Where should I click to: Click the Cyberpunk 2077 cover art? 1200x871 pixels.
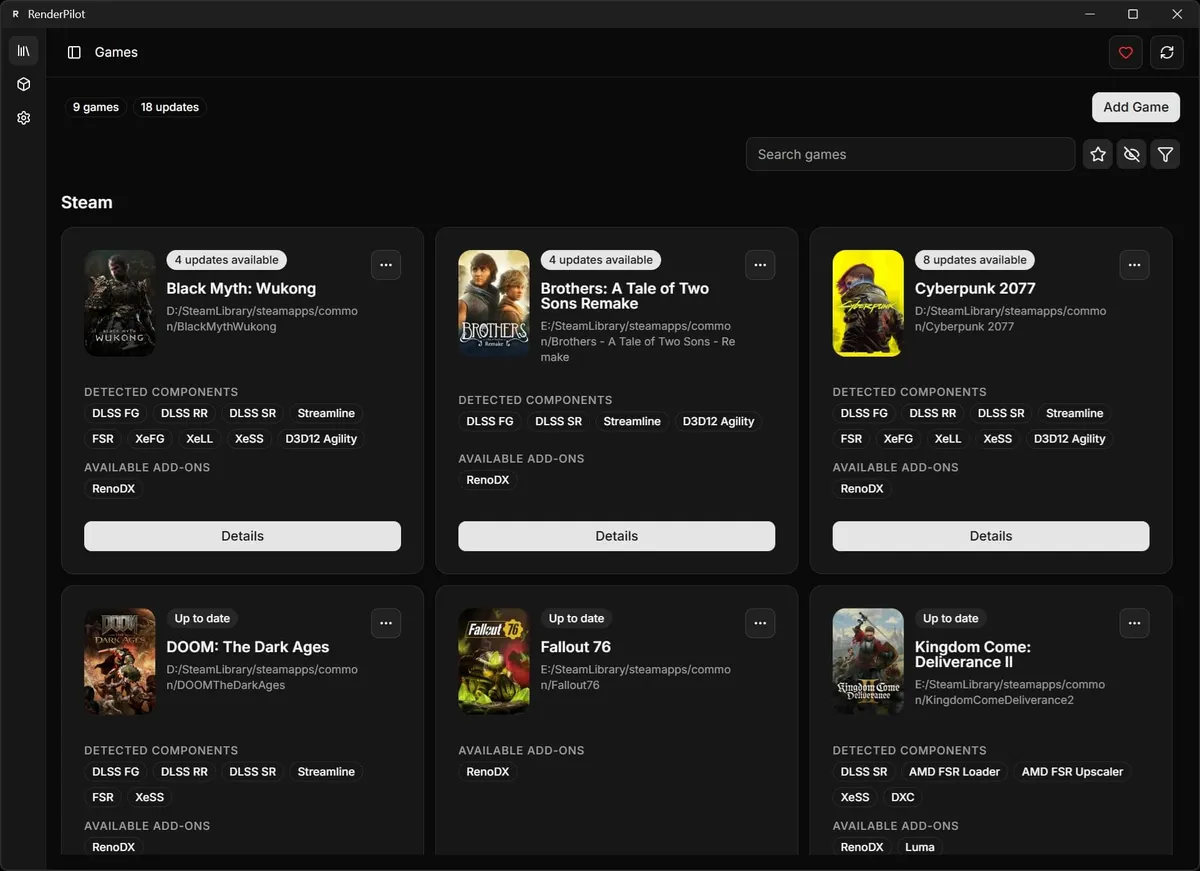click(x=868, y=303)
